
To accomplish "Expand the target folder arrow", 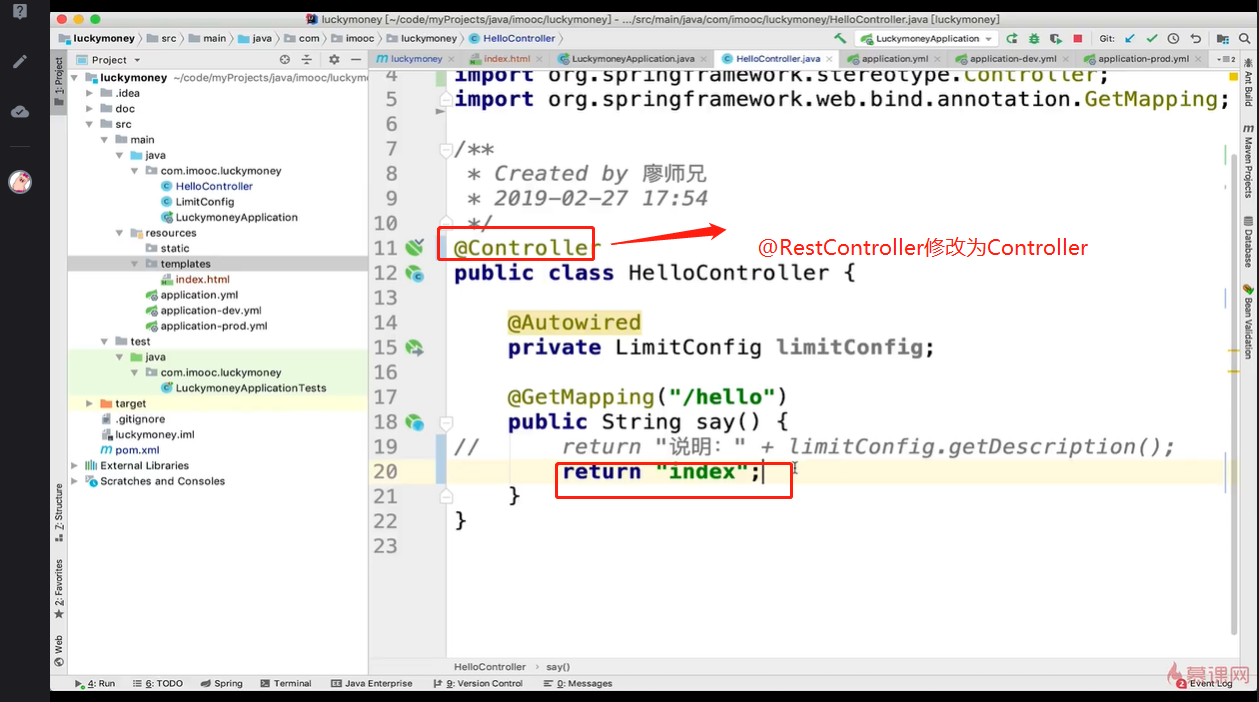I will coord(90,403).
